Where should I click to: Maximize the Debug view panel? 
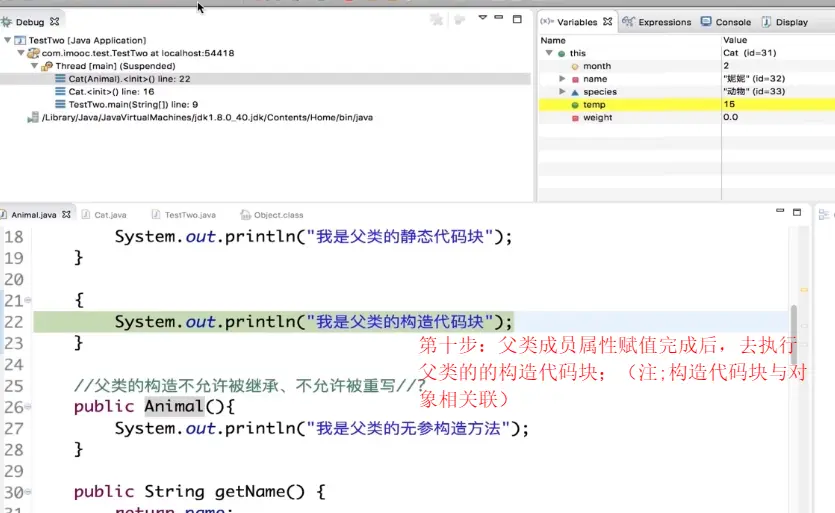point(517,19)
